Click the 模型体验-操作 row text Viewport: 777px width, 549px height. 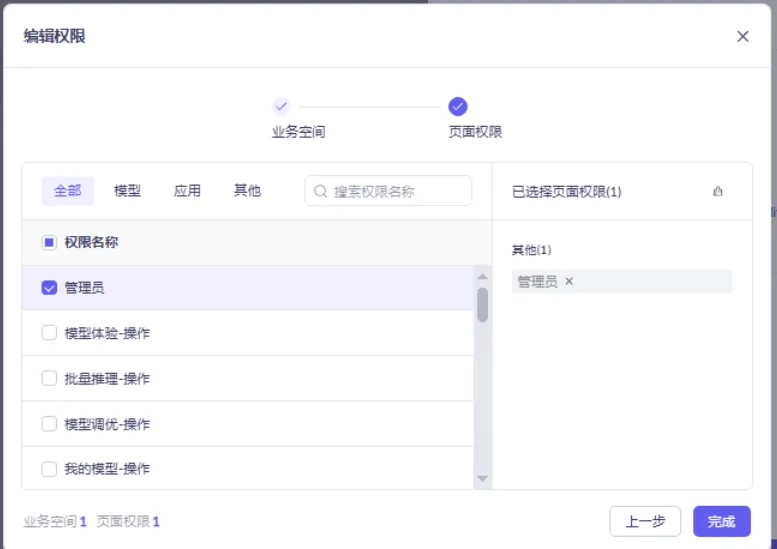(x=107, y=333)
